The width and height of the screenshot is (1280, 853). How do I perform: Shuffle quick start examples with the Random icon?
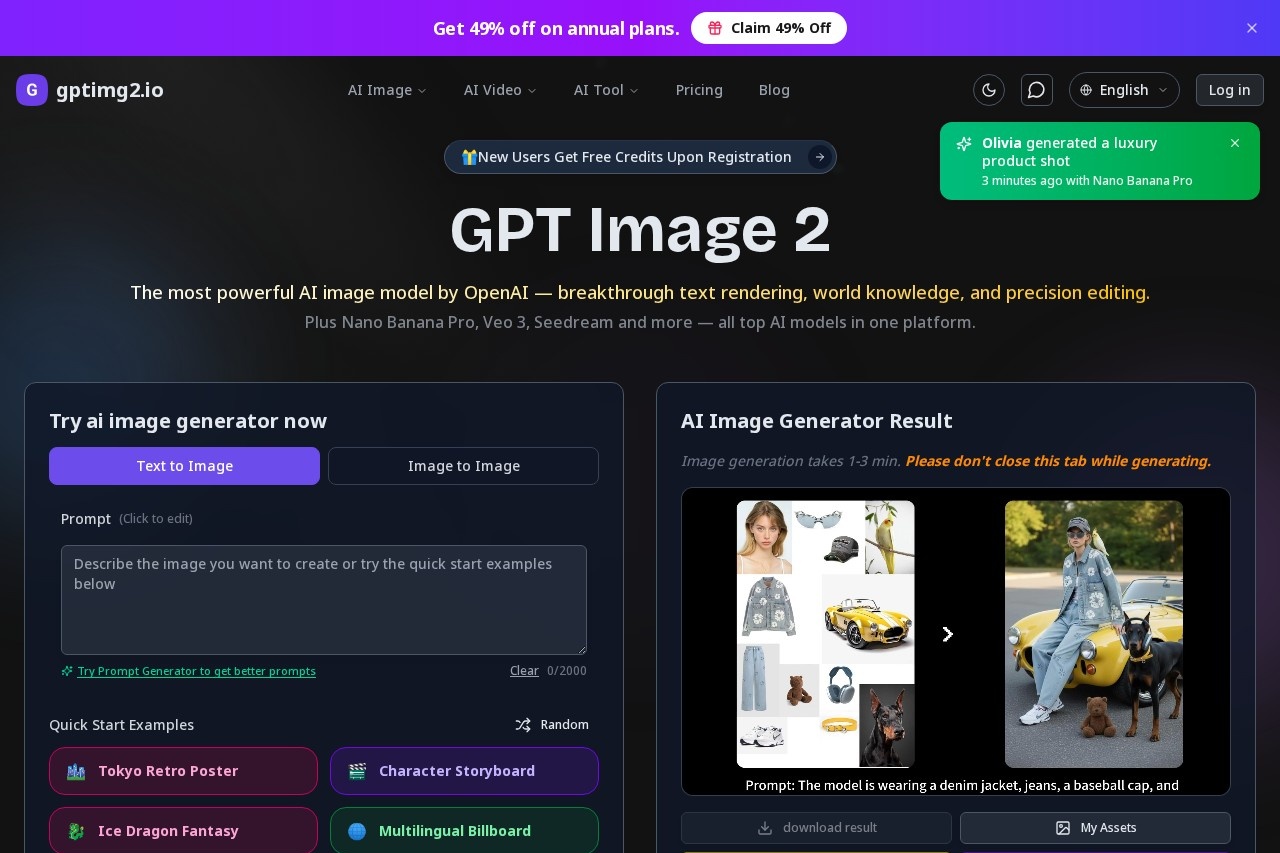click(x=523, y=725)
